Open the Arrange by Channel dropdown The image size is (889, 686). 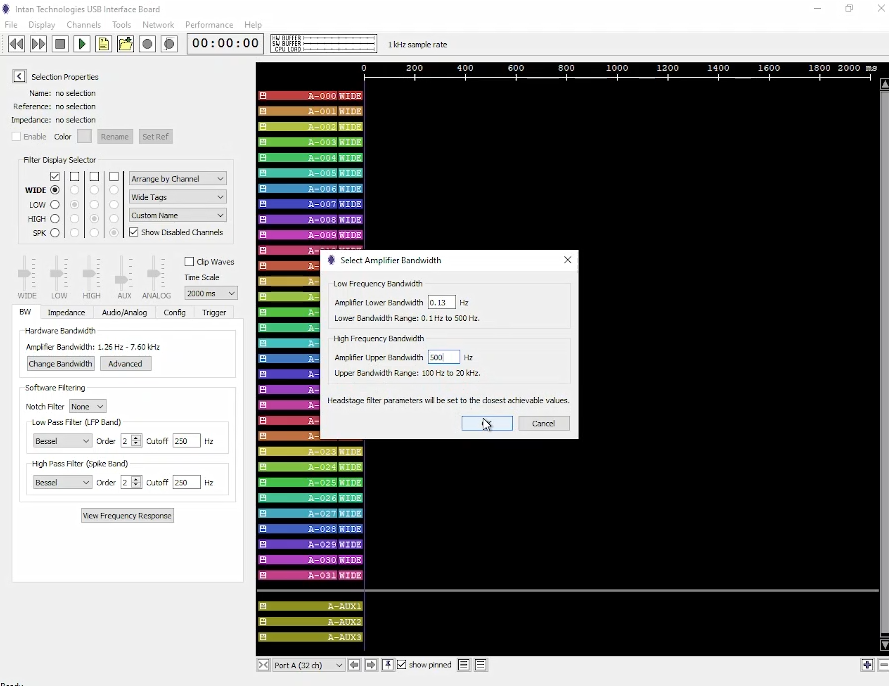(178, 179)
